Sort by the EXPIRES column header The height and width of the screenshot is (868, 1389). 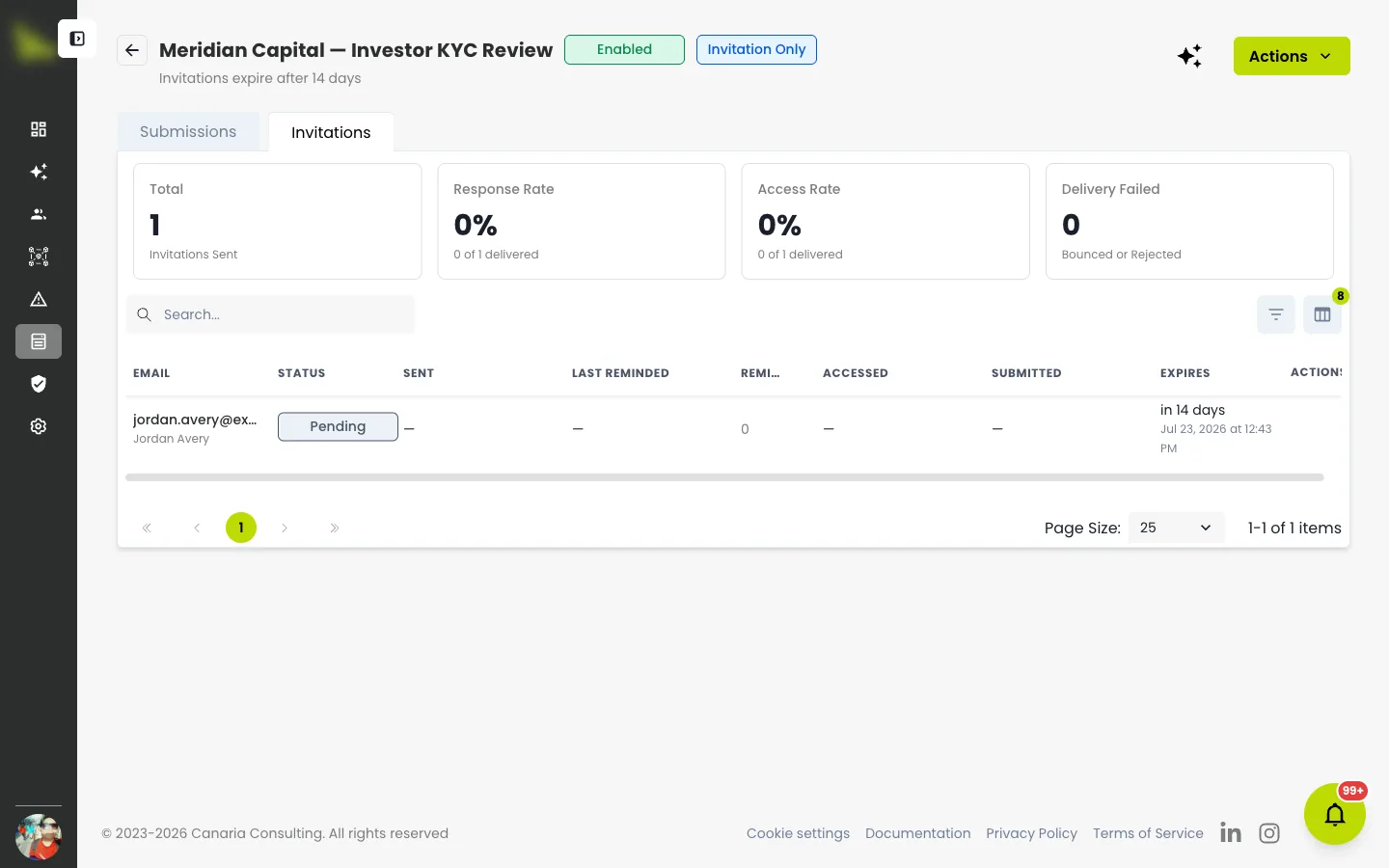click(1185, 373)
